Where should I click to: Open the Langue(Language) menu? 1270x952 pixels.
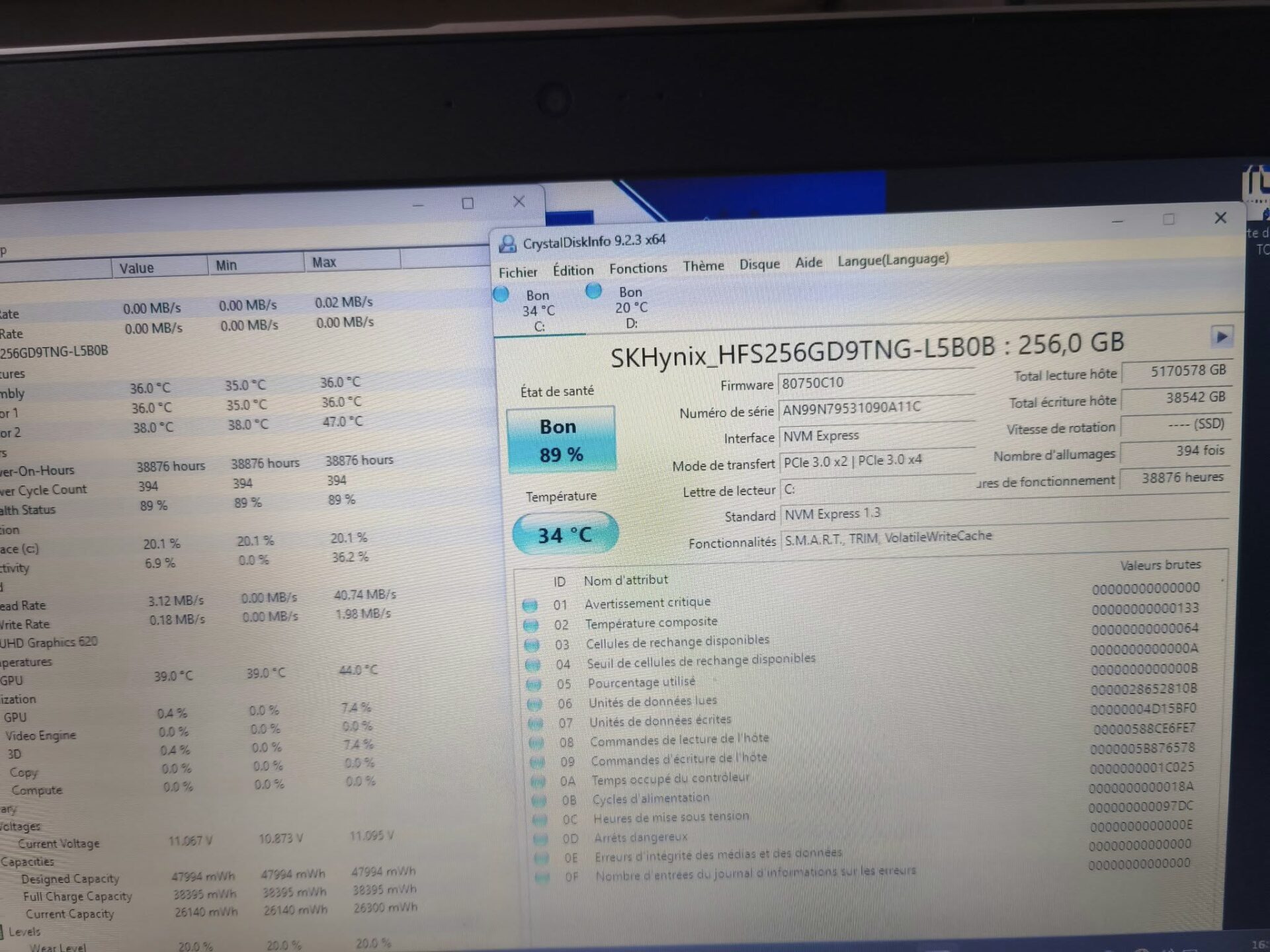click(892, 260)
